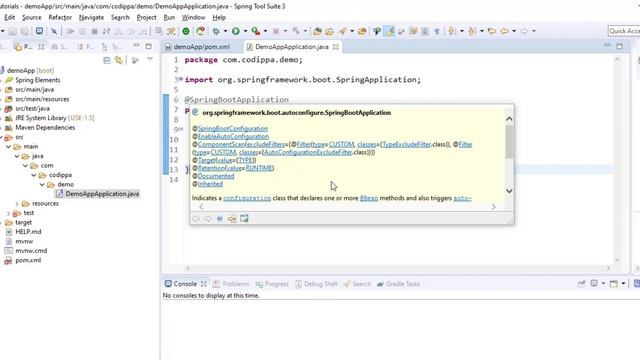Click Link with Editor icon in Package Explorer
This screenshot has width=640, height=360.
[x=119, y=60]
